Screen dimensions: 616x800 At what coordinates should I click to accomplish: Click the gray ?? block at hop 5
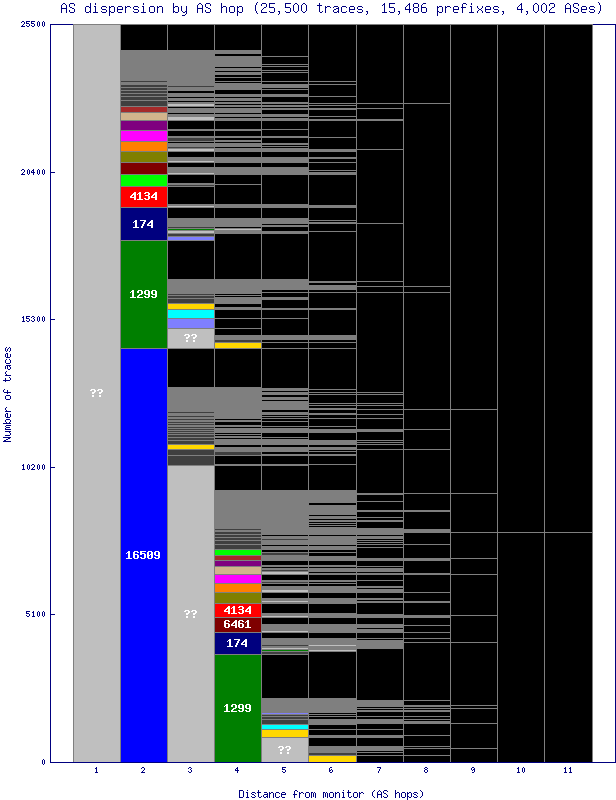[x=284, y=749]
